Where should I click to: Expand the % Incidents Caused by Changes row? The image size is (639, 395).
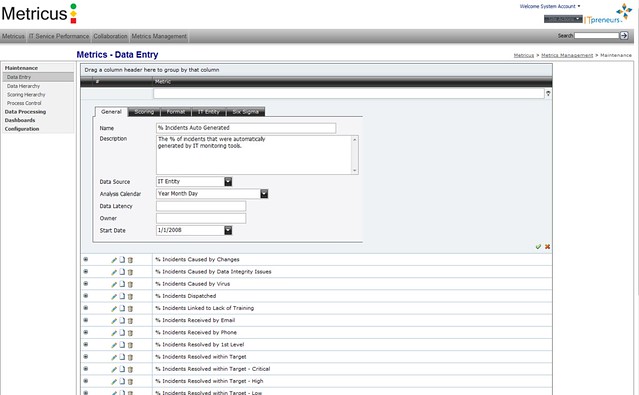[x=86, y=259]
